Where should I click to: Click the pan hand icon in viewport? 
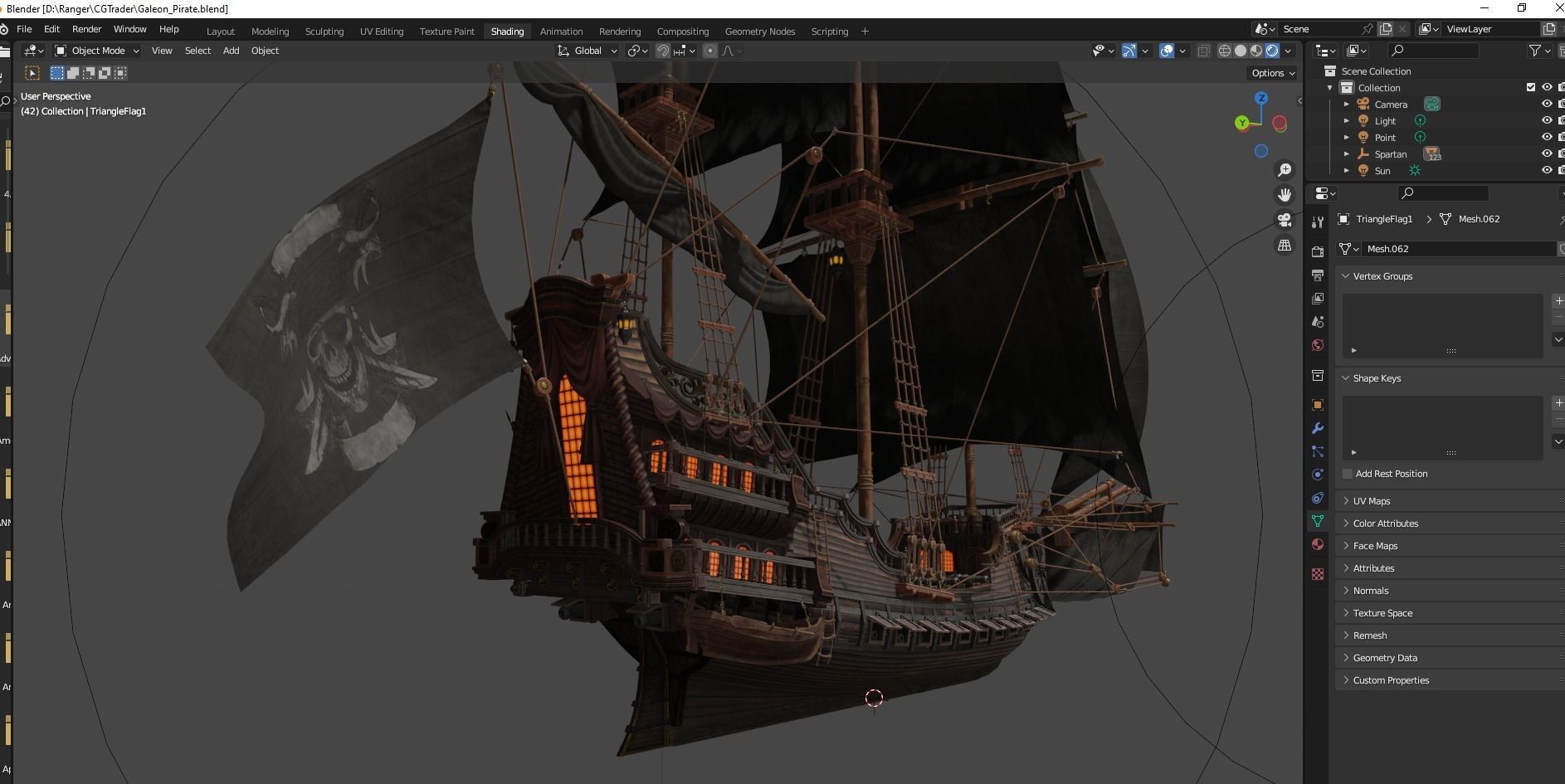[x=1285, y=195]
